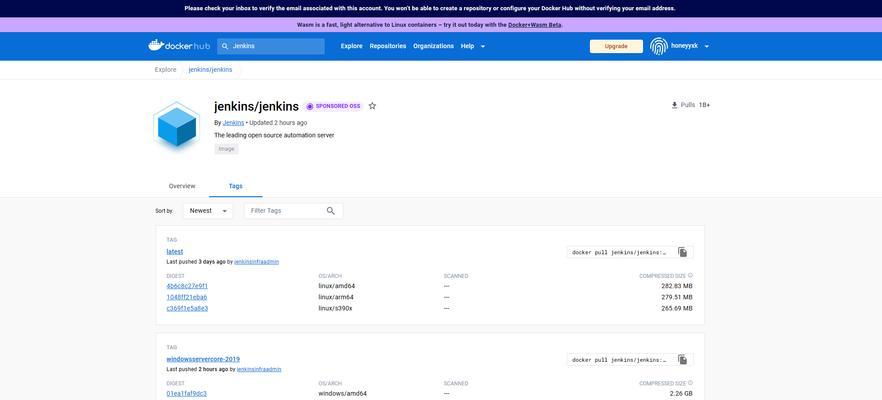Click the leading open source automation server description

point(274,136)
